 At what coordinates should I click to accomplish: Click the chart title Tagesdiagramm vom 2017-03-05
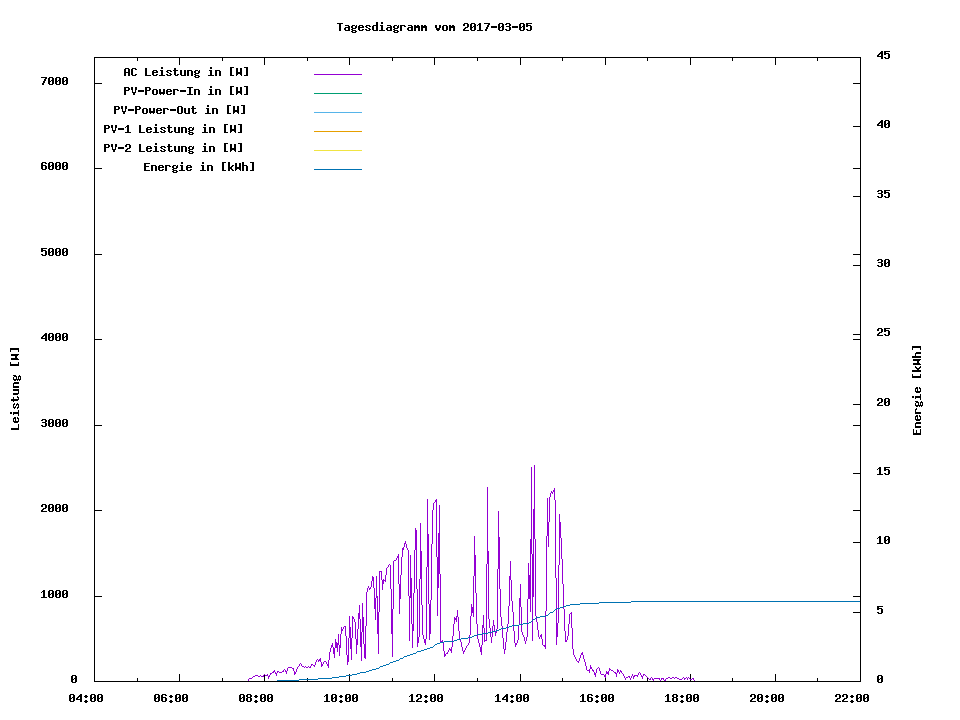[x=434, y=27]
